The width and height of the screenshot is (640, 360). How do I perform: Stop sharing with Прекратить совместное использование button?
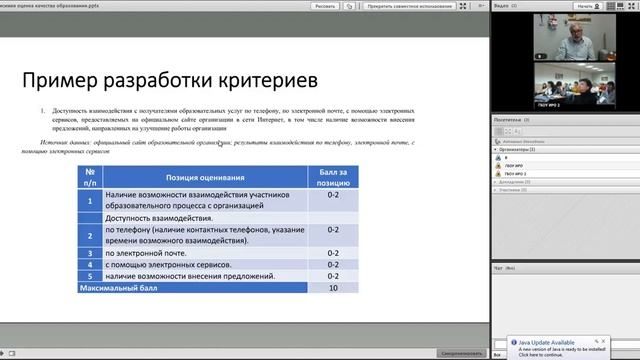click(410, 6)
